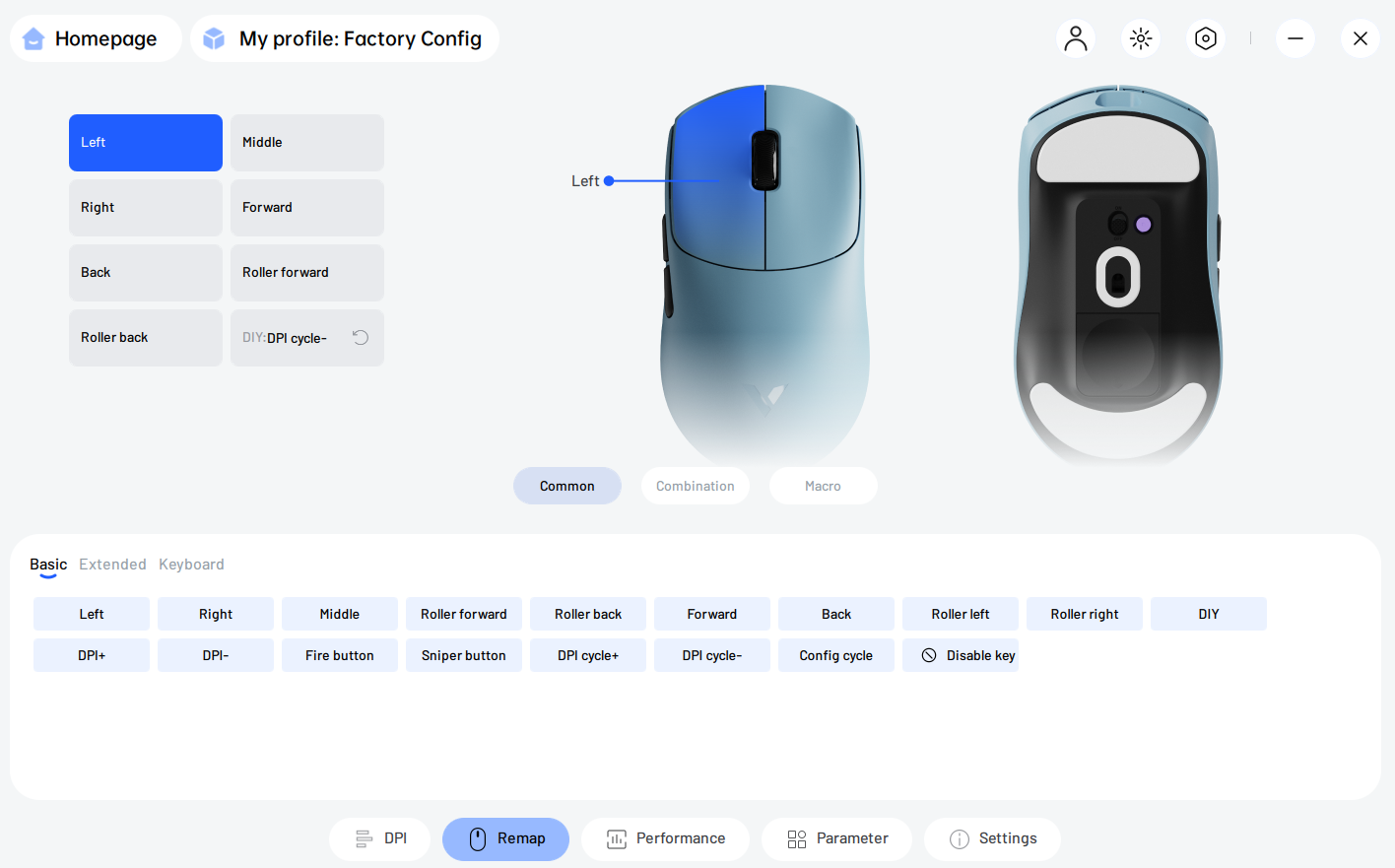Switch to the Common mode
Screen dimensions: 1395x868
[567, 486]
